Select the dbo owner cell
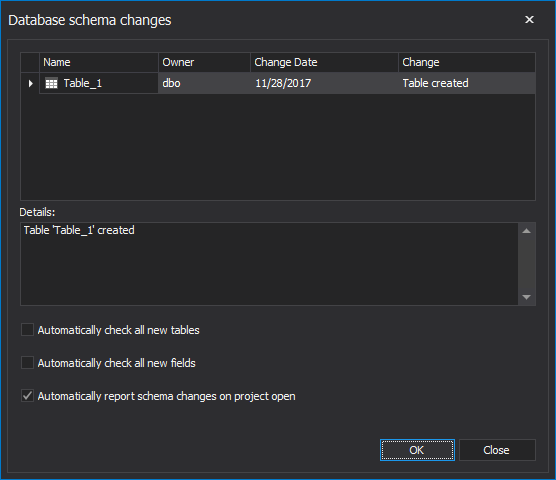 click(204, 83)
